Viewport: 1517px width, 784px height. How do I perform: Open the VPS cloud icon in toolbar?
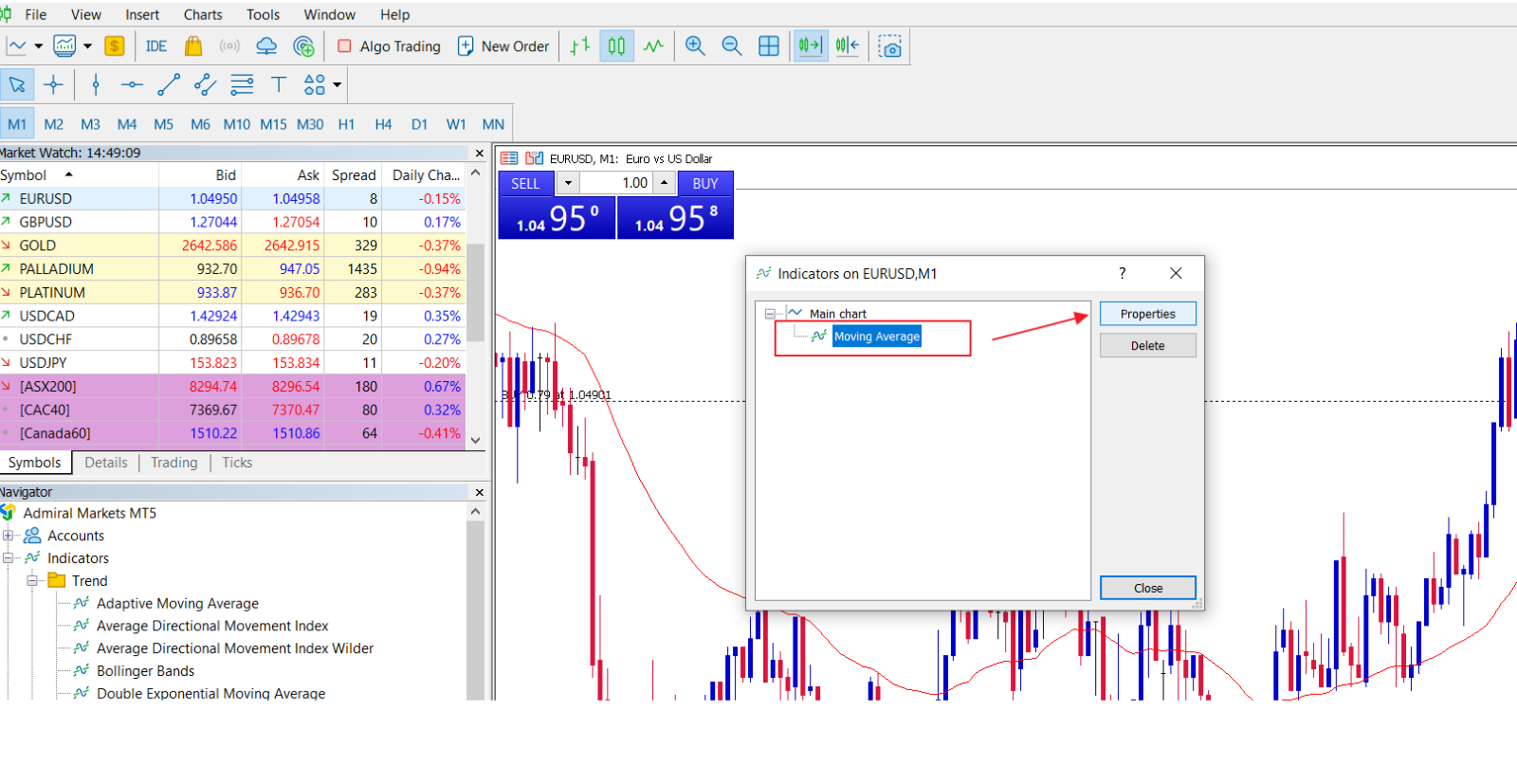point(266,46)
